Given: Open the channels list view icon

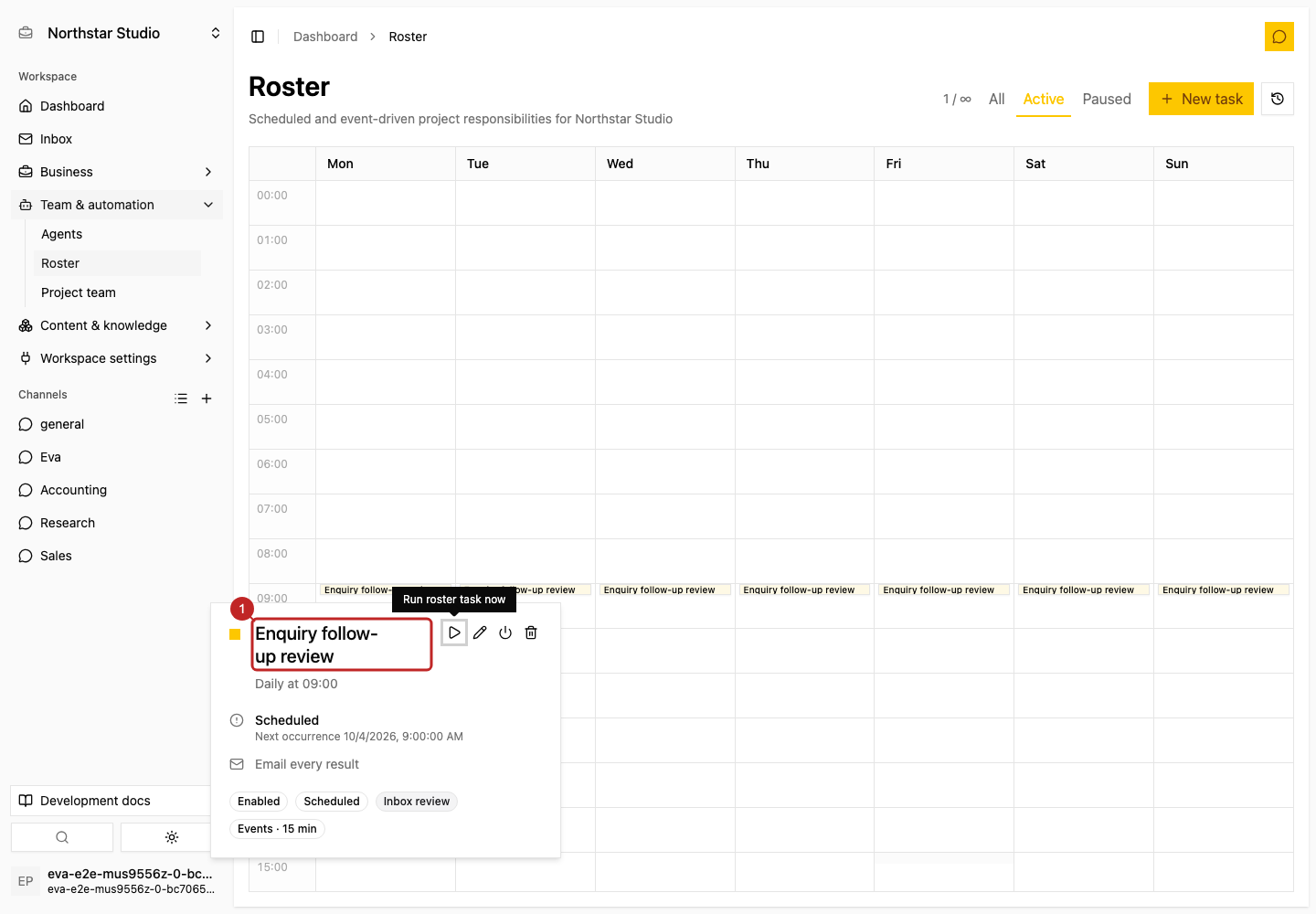Looking at the screenshot, I should 181,399.
